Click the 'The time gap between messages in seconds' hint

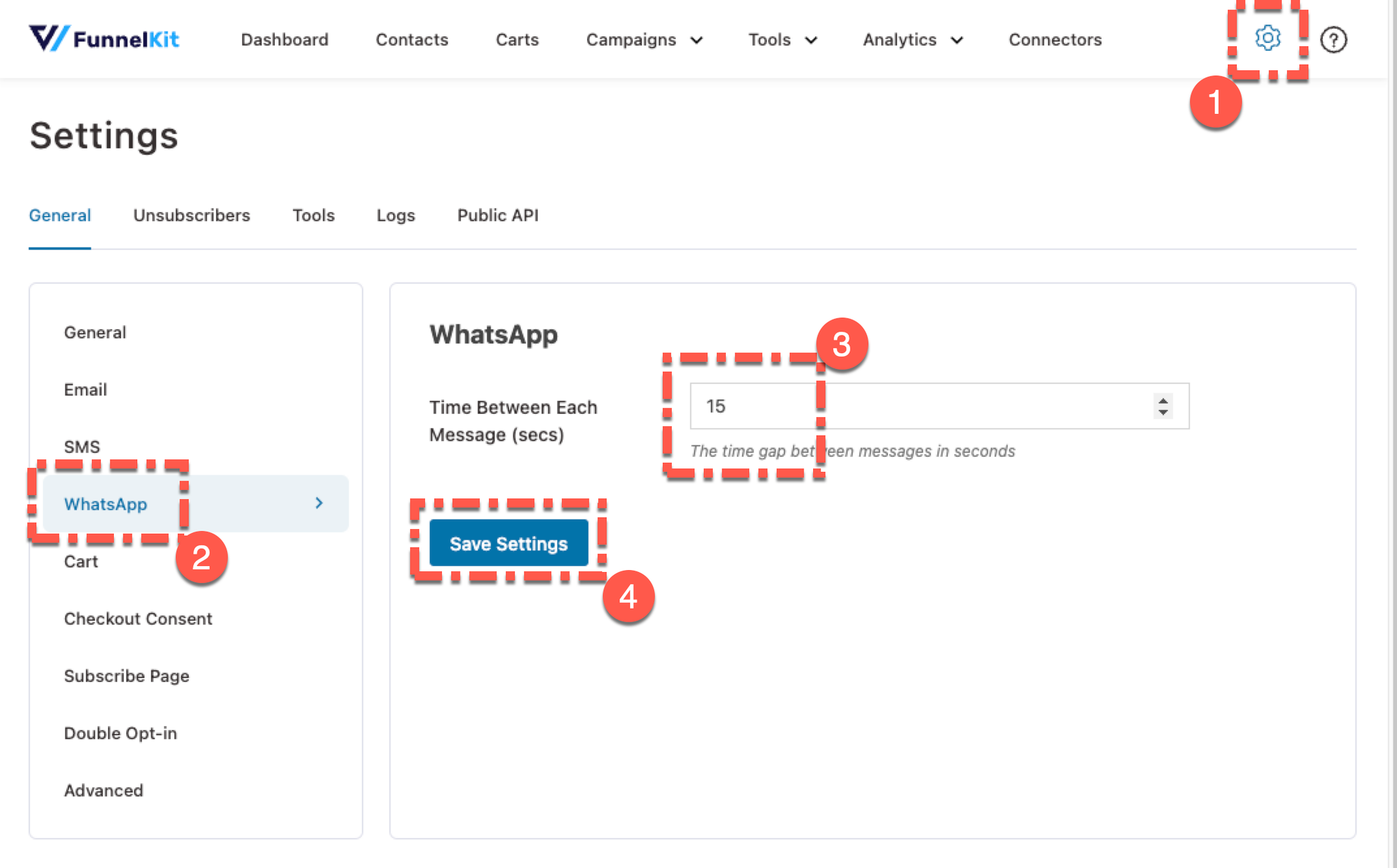pos(853,451)
